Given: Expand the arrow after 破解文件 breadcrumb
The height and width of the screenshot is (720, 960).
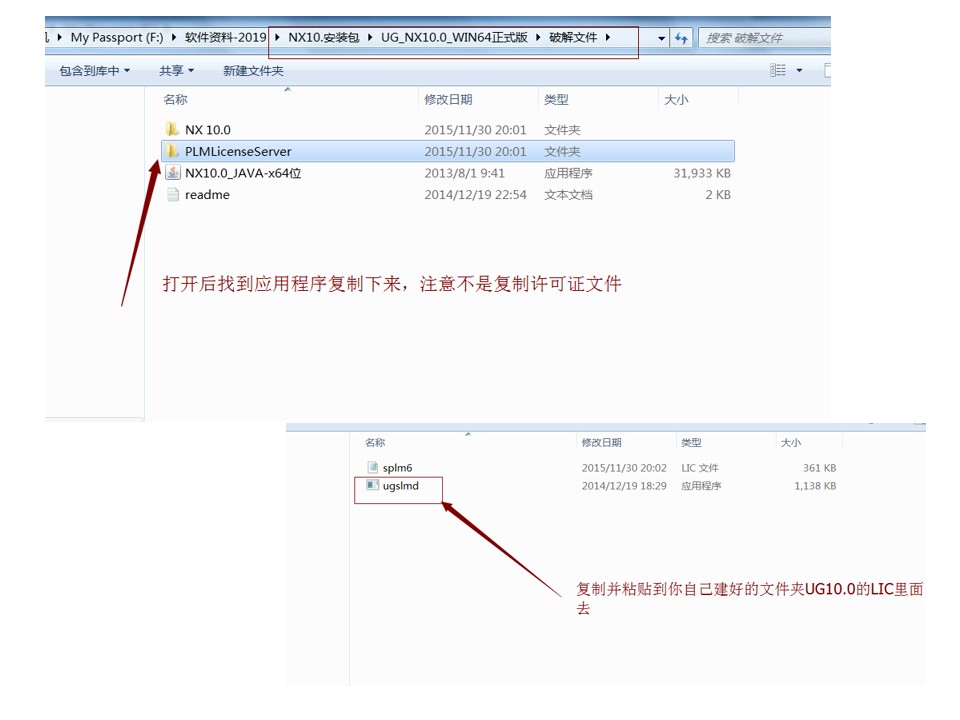Looking at the screenshot, I should pos(608,37).
